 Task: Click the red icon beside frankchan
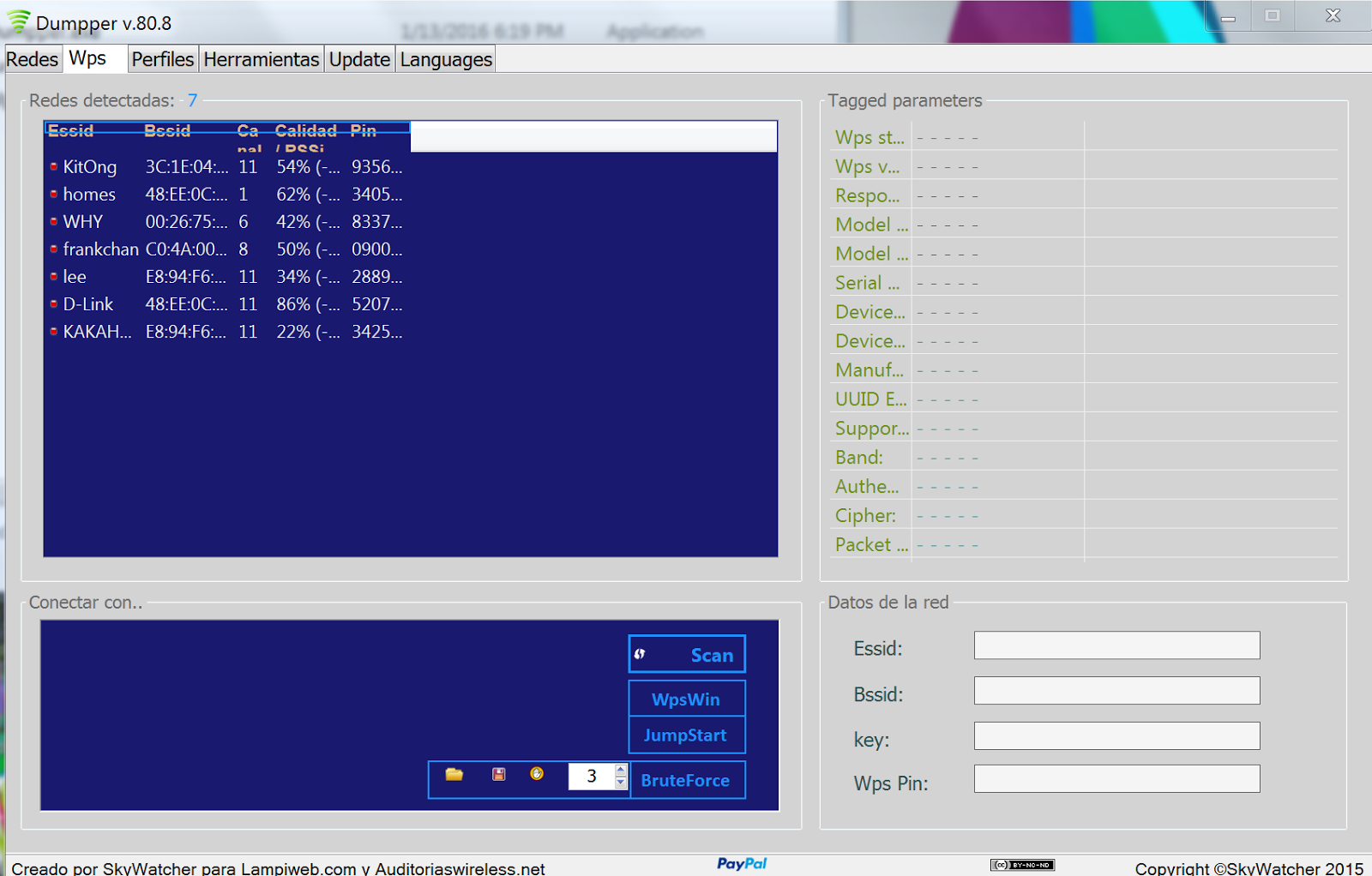[x=54, y=249]
